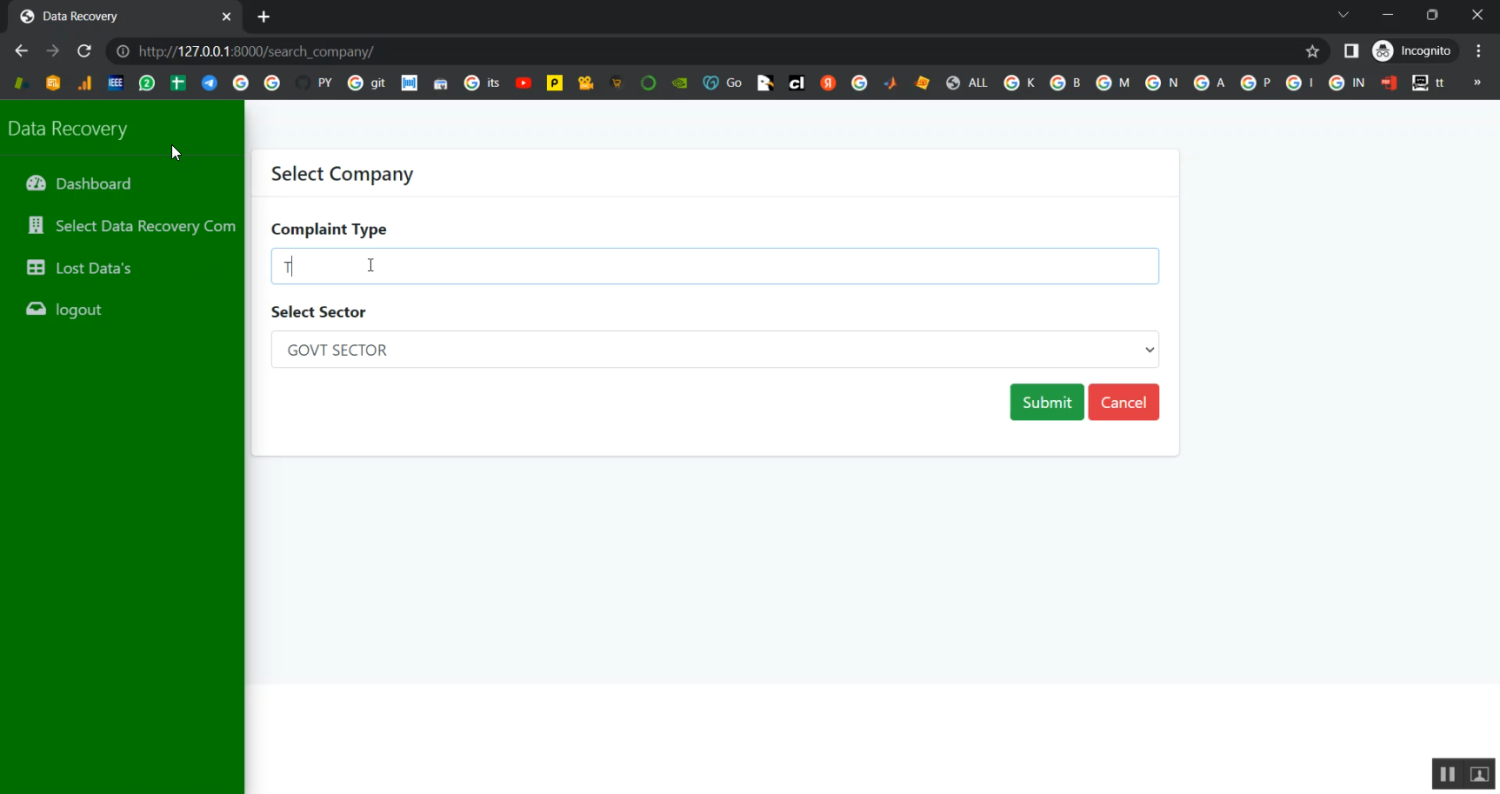Screen dimensions: 1500x794
Task: Open Chrome's three-dot menu
Action: (x=1479, y=51)
